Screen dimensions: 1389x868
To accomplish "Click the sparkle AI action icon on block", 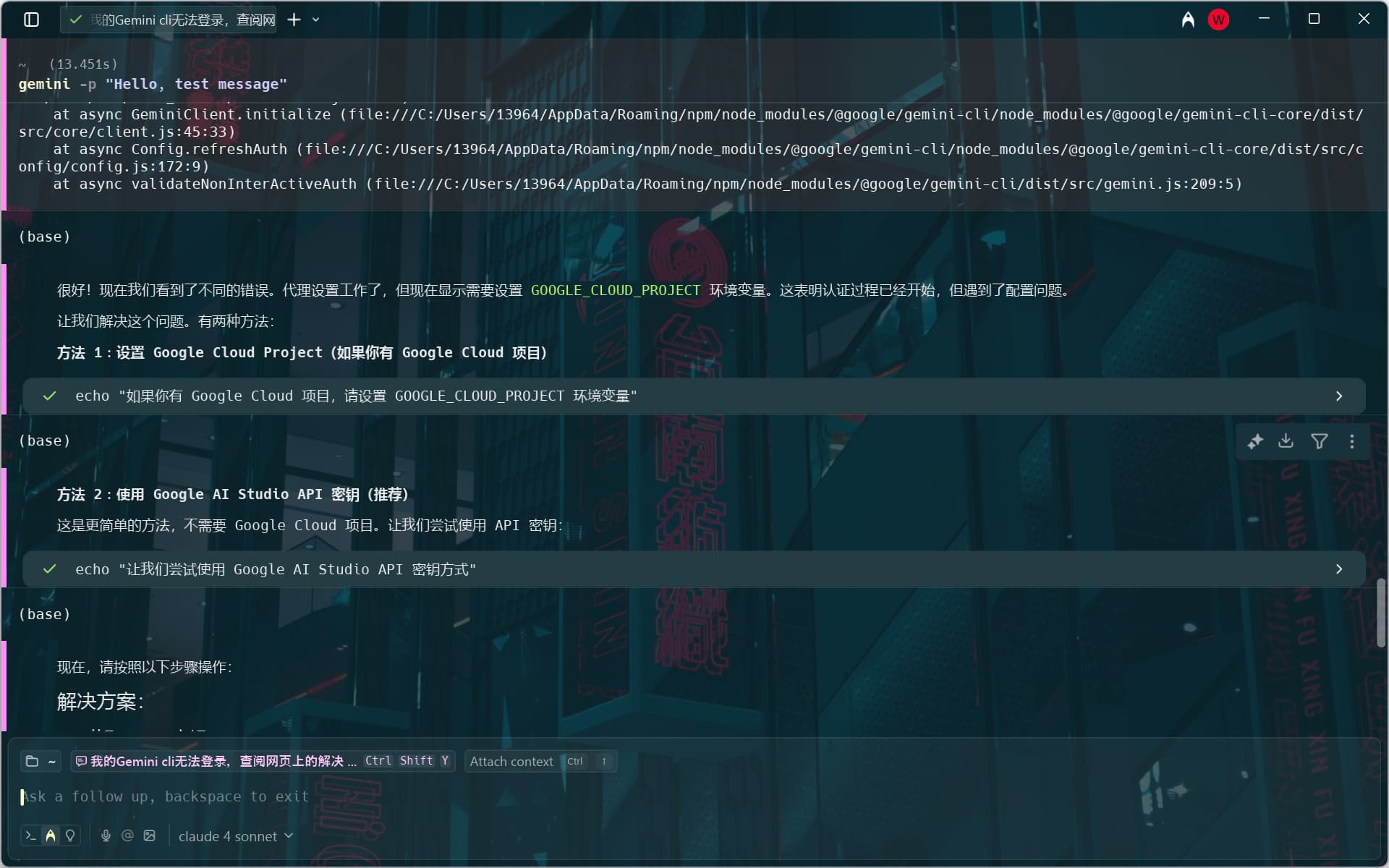I will 1255,441.
